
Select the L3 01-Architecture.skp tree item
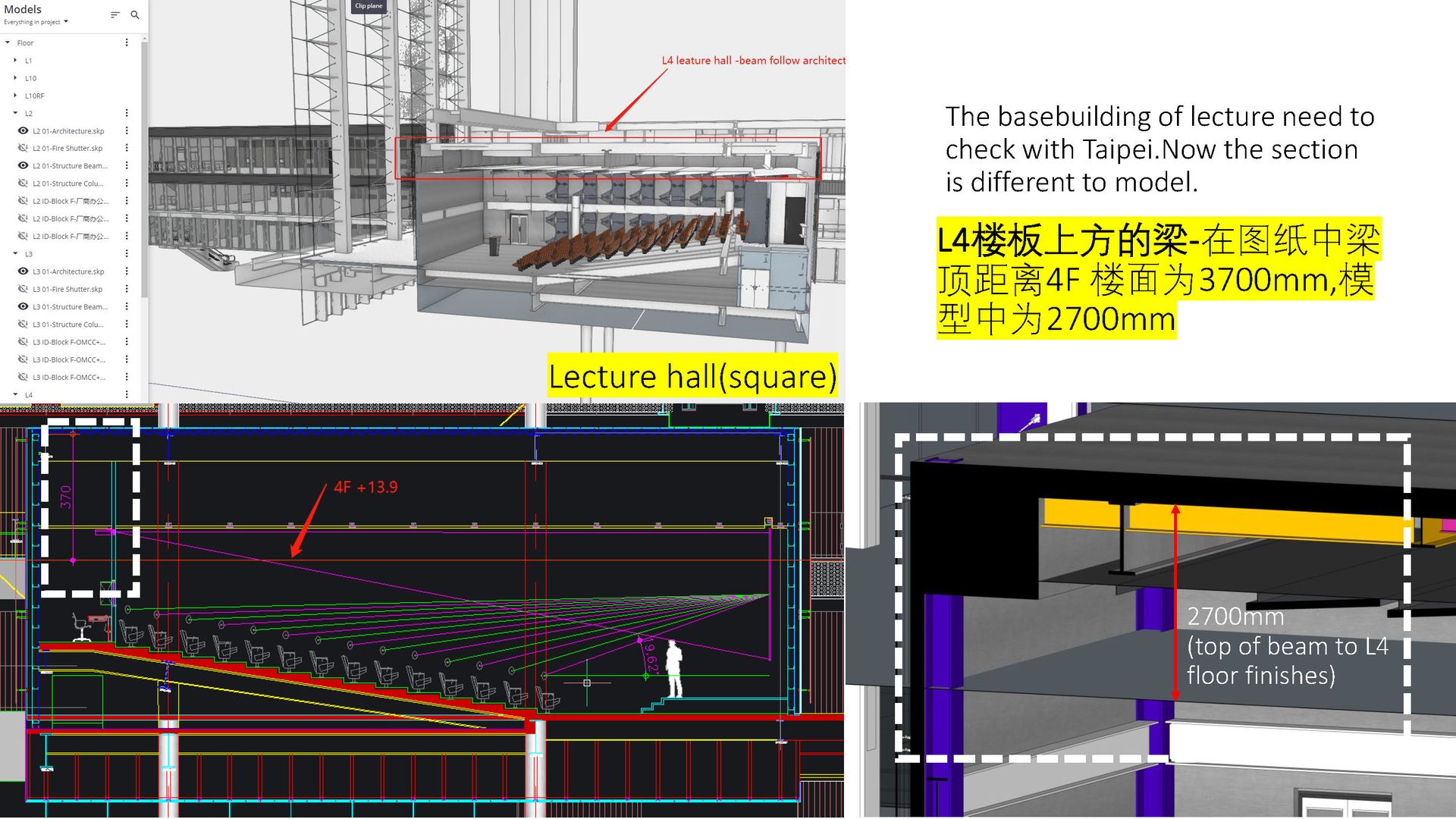(68, 271)
